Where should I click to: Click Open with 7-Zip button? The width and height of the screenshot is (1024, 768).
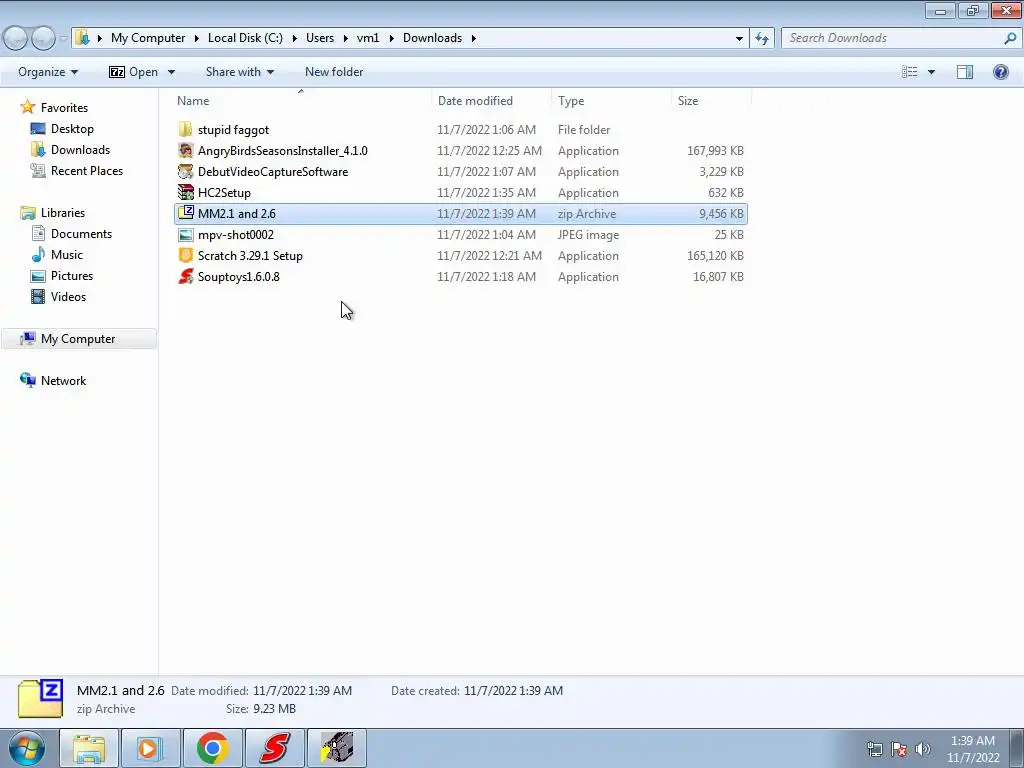[134, 72]
